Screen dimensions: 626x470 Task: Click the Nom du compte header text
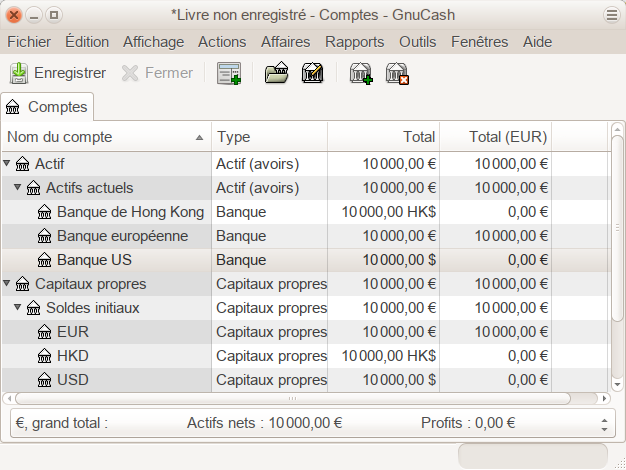pyautogui.click(x=60, y=137)
